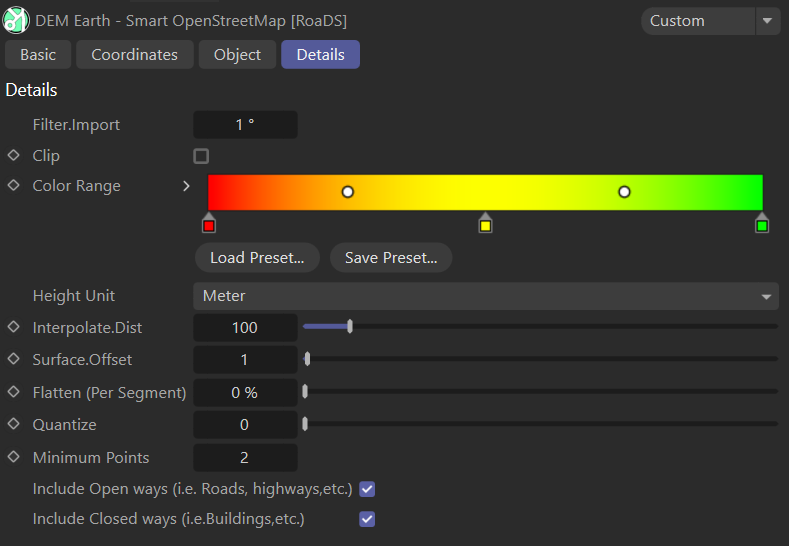Screen dimensions: 789x546
Task: Click the Interpolate.Dist slider handle
Action: click(350, 327)
